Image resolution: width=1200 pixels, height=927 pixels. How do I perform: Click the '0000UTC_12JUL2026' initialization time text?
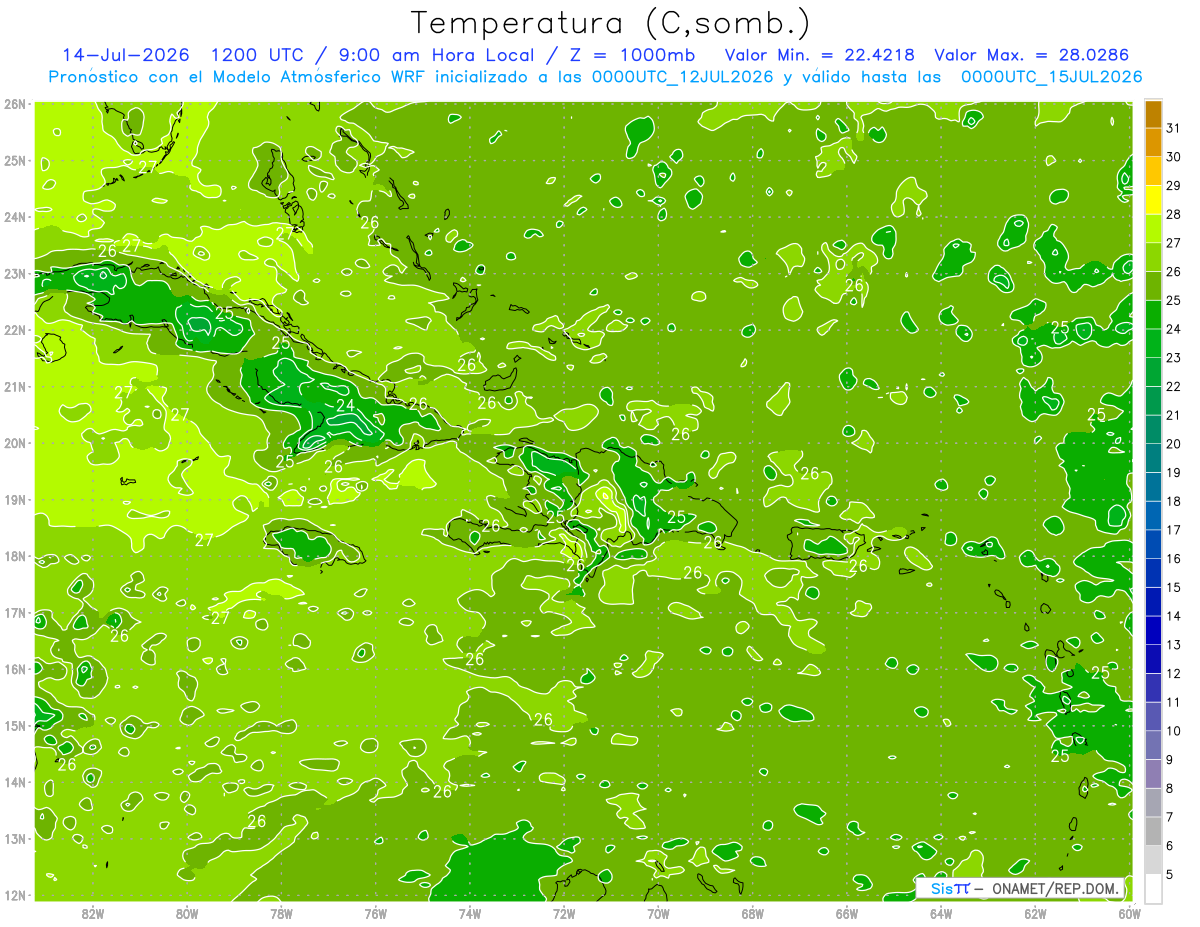683,77
